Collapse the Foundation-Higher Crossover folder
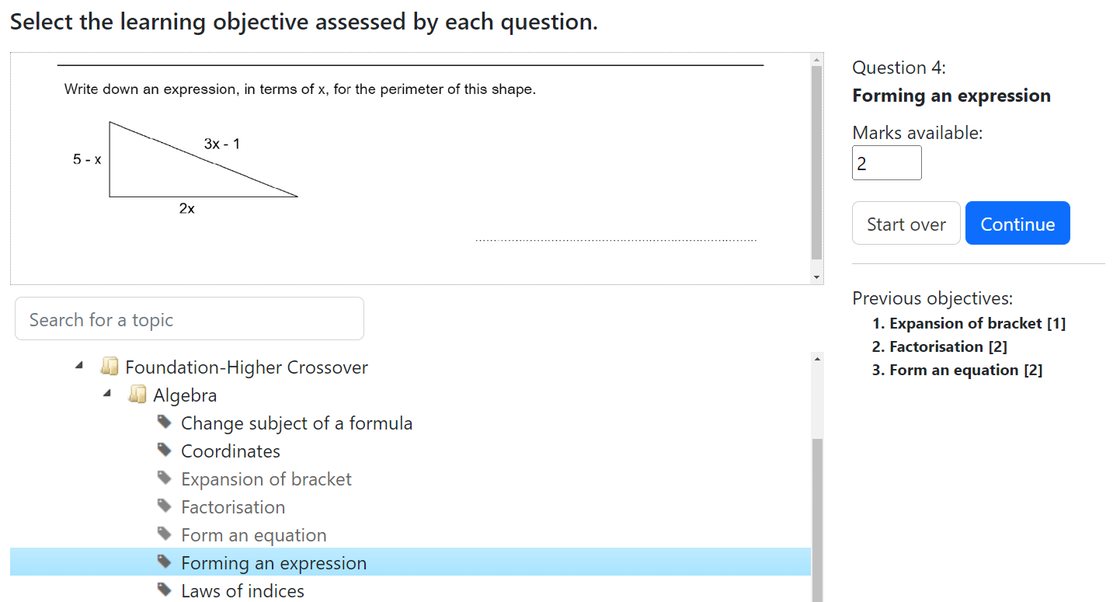The height and width of the screenshot is (602, 1120). click(79, 366)
